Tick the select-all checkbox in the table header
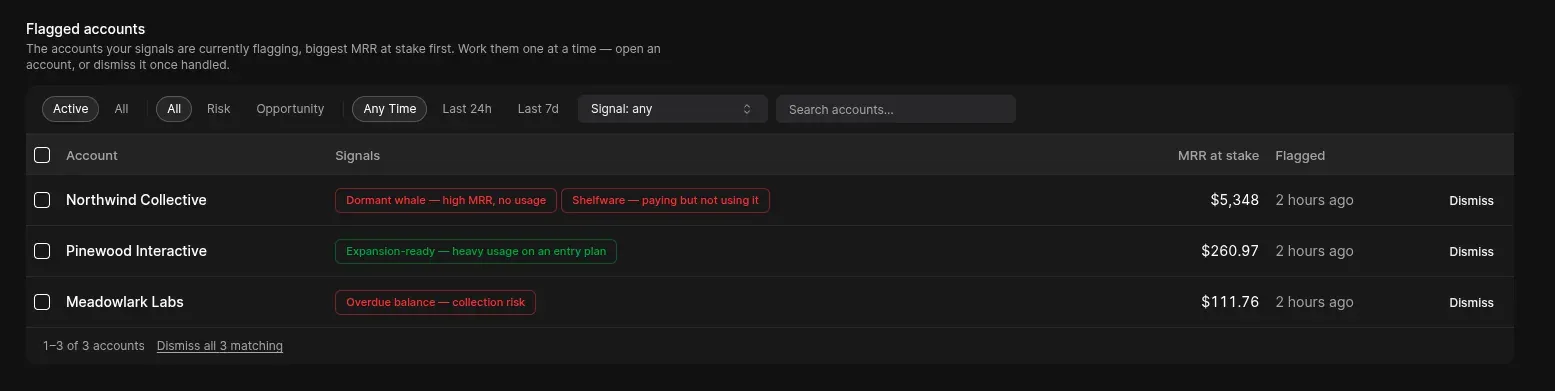 [x=42, y=155]
